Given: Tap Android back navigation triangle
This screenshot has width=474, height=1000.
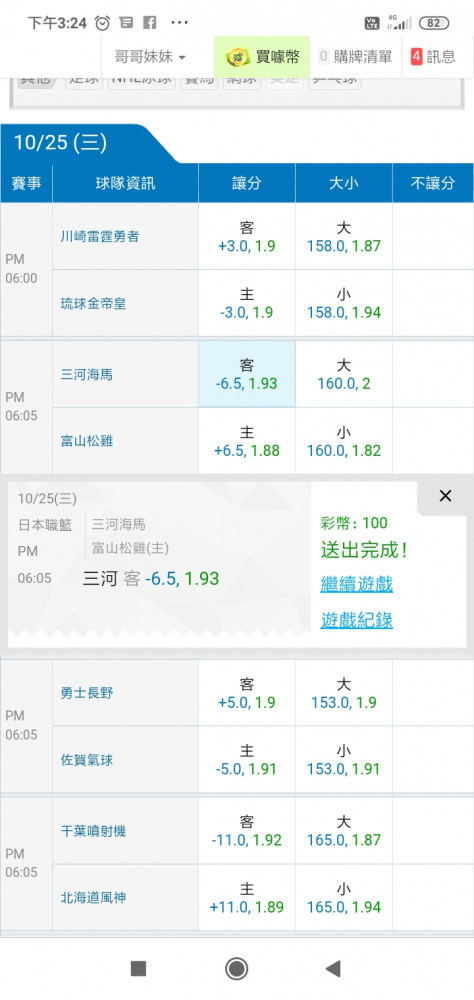Looking at the screenshot, I should (333, 969).
